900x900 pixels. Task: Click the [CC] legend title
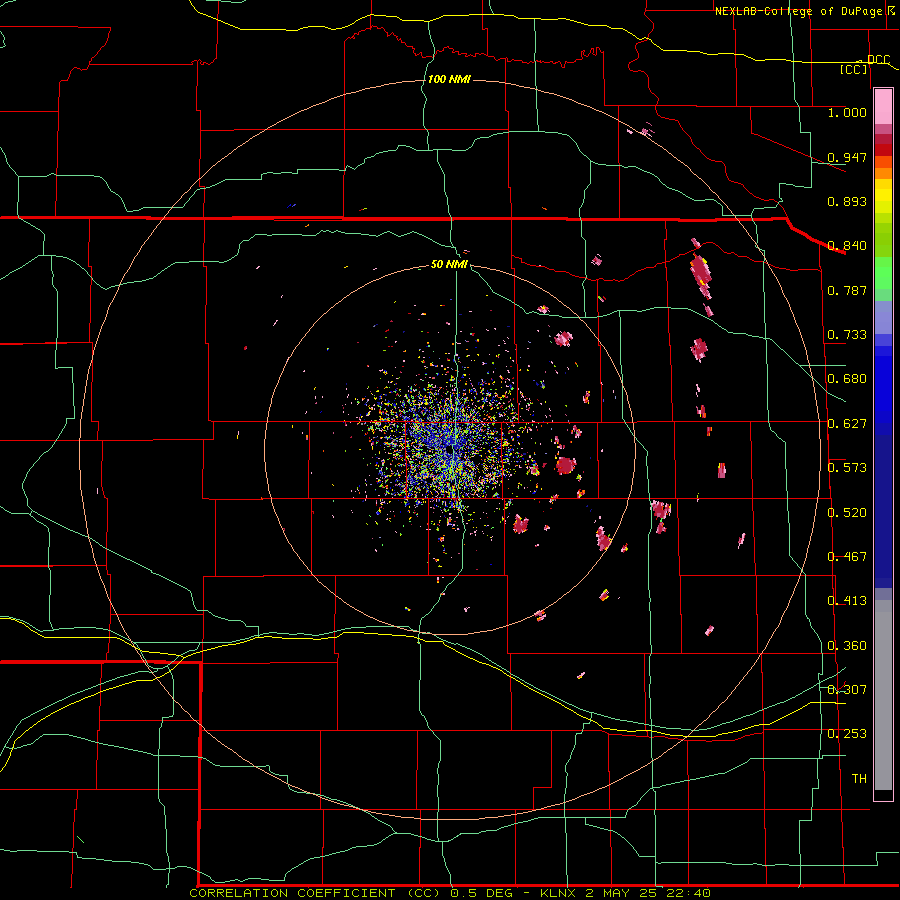coord(853,69)
